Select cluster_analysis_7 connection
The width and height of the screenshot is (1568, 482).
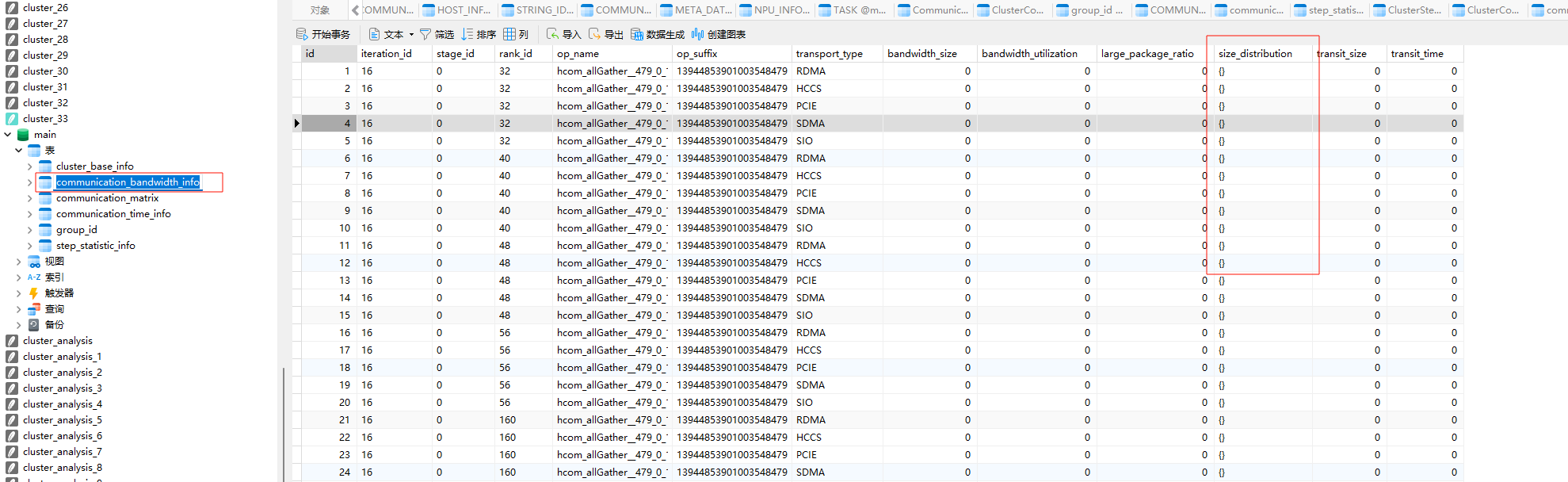pyautogui.click(x=62, y=452)
